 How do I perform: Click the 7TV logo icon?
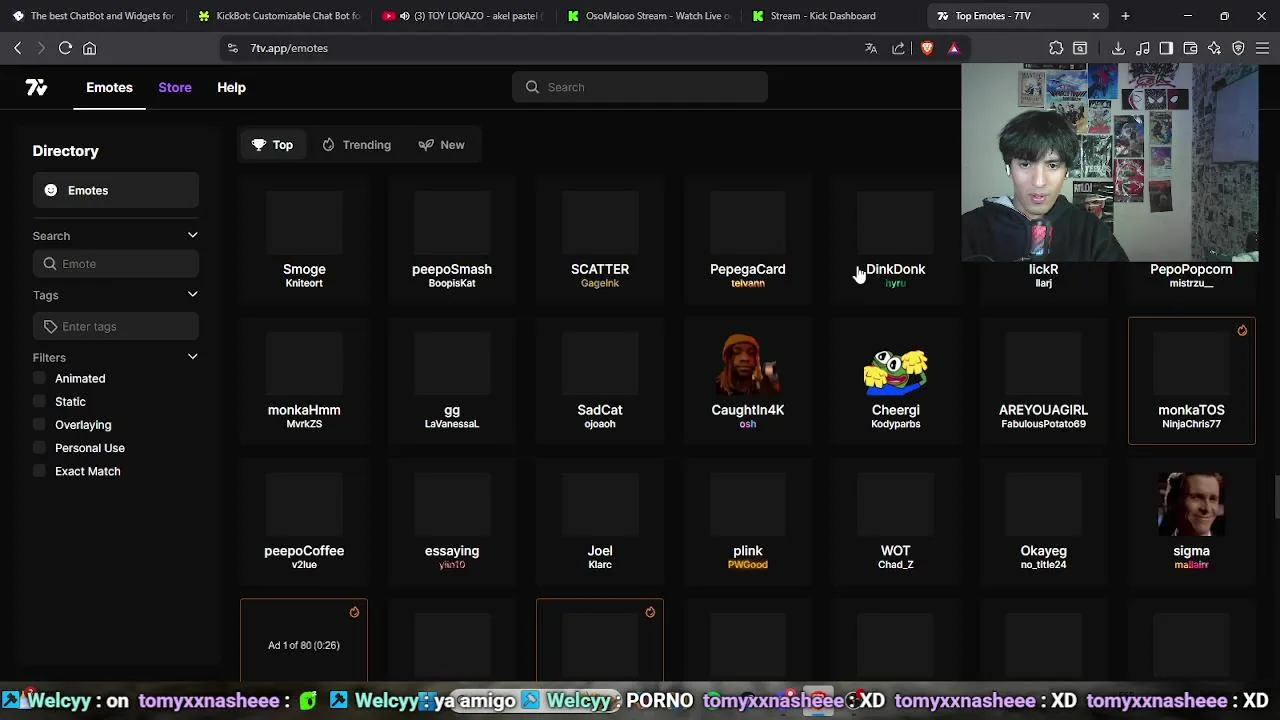(37, 87)
